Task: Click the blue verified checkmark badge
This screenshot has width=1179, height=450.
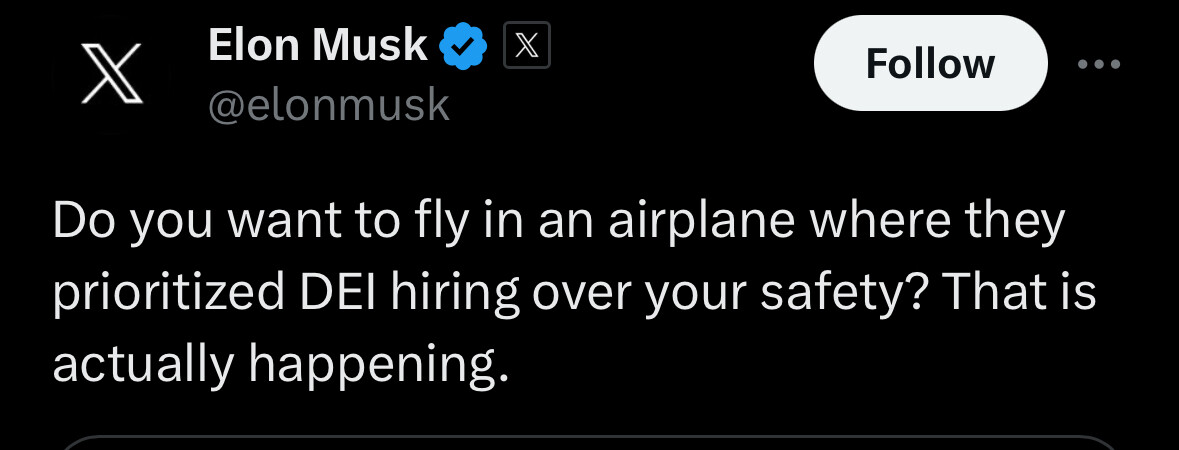Action: 463,46
